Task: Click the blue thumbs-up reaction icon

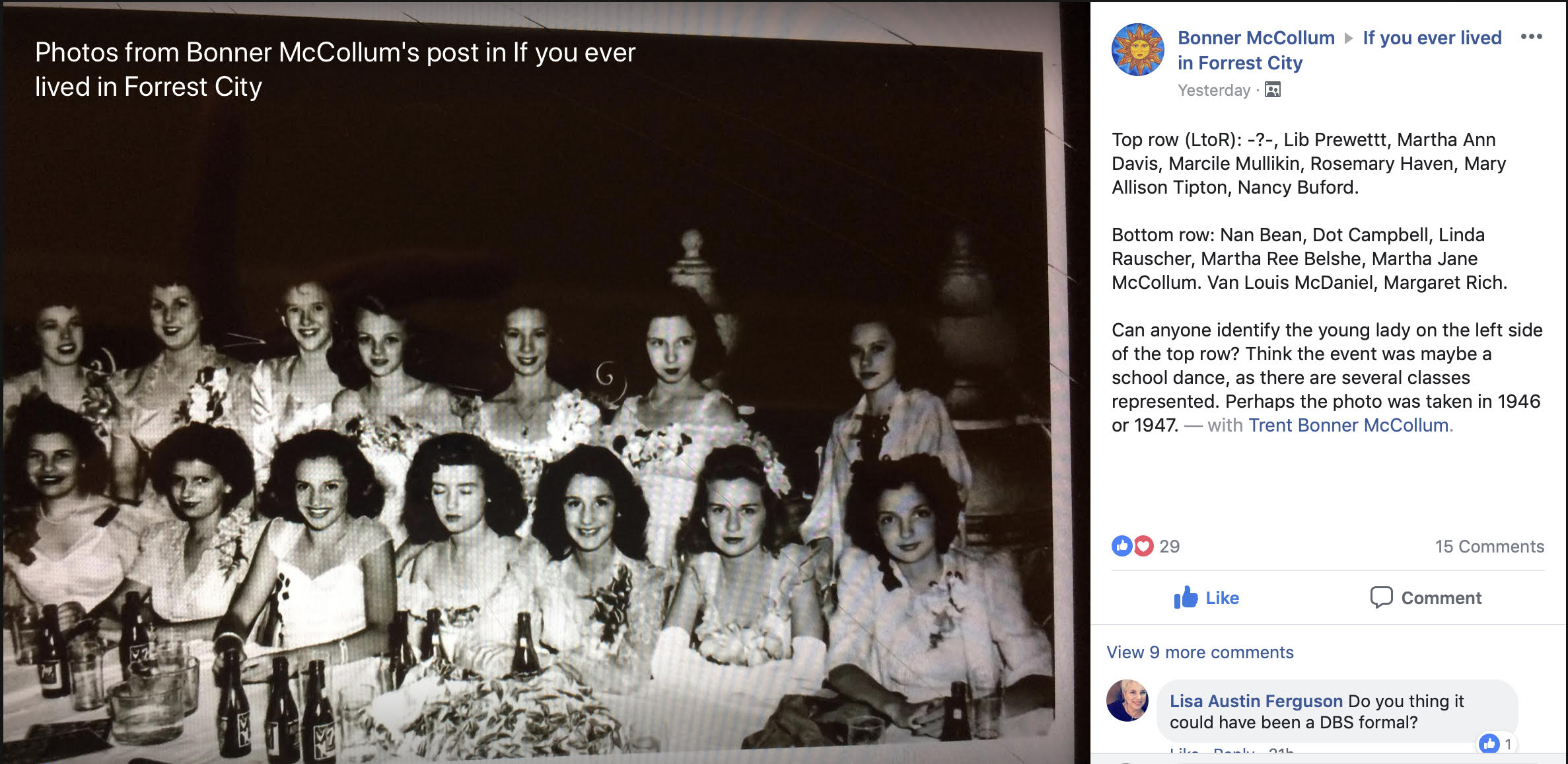Action: click(x=1122, y=546)
